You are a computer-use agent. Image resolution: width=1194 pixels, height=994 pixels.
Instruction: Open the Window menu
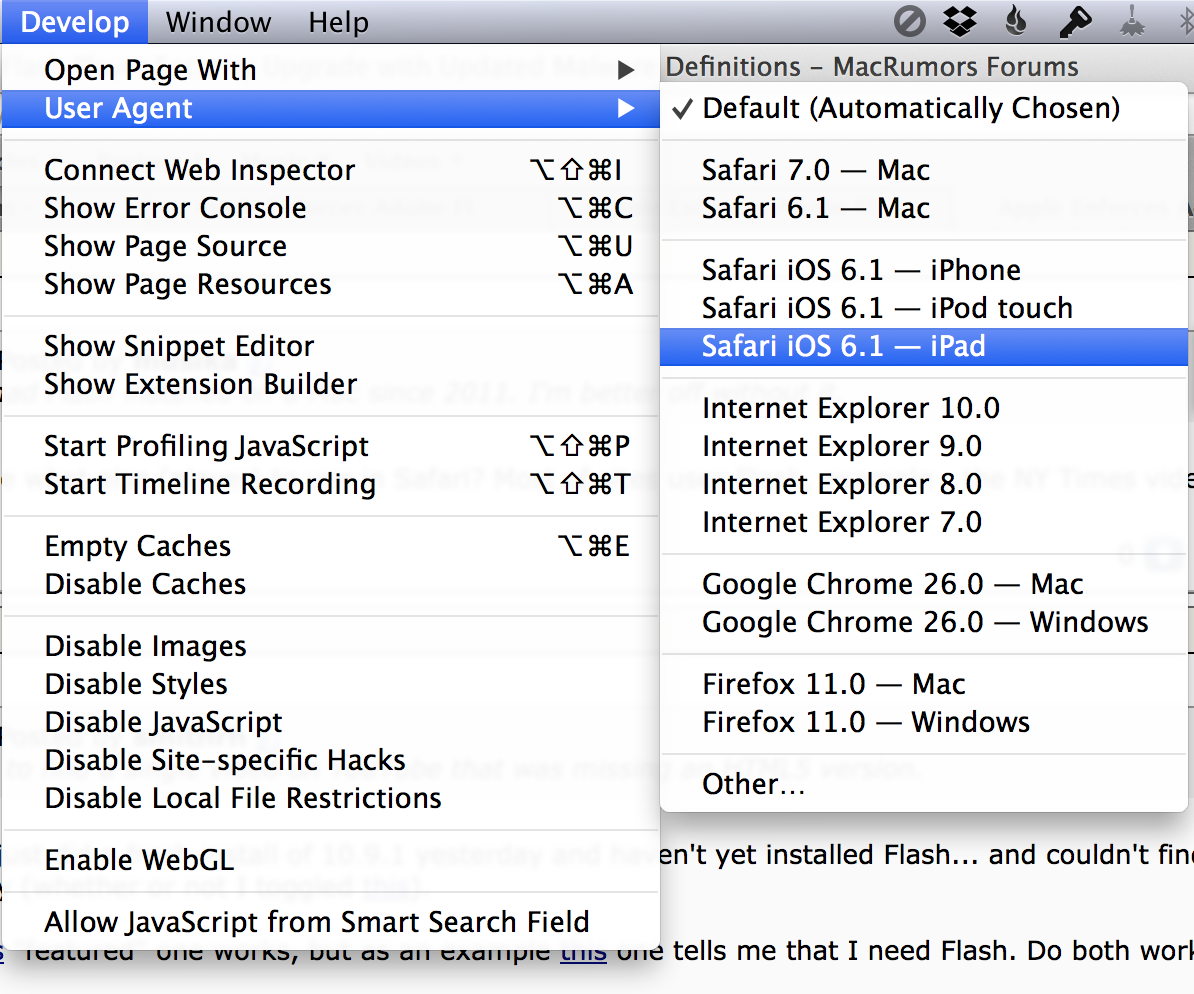point(218,22)
